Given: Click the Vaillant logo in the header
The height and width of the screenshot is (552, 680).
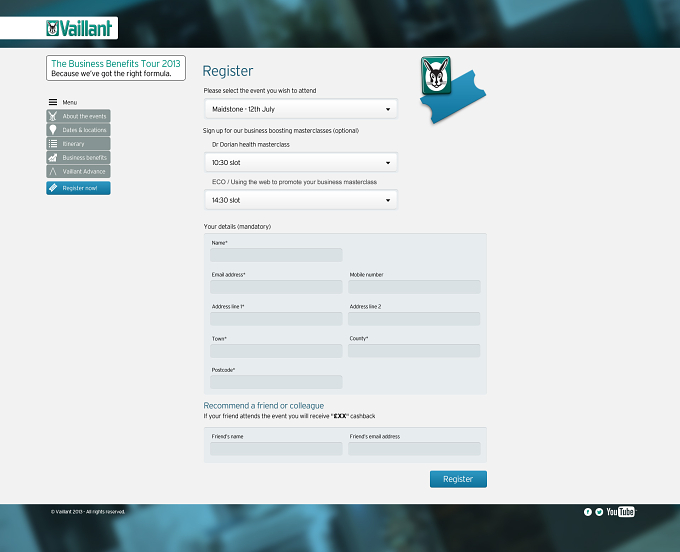Looking at the screenshot, I should [x=79, y=28].
